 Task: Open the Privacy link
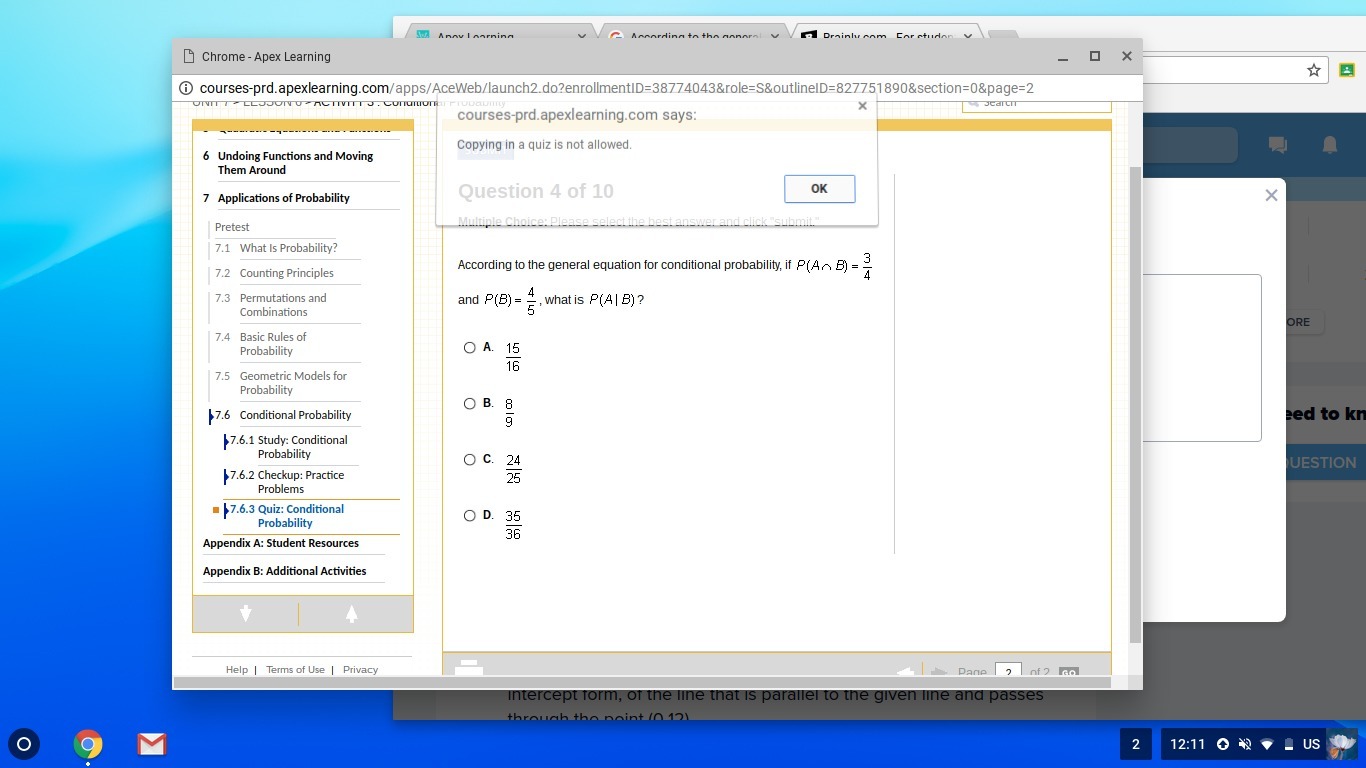360,670
